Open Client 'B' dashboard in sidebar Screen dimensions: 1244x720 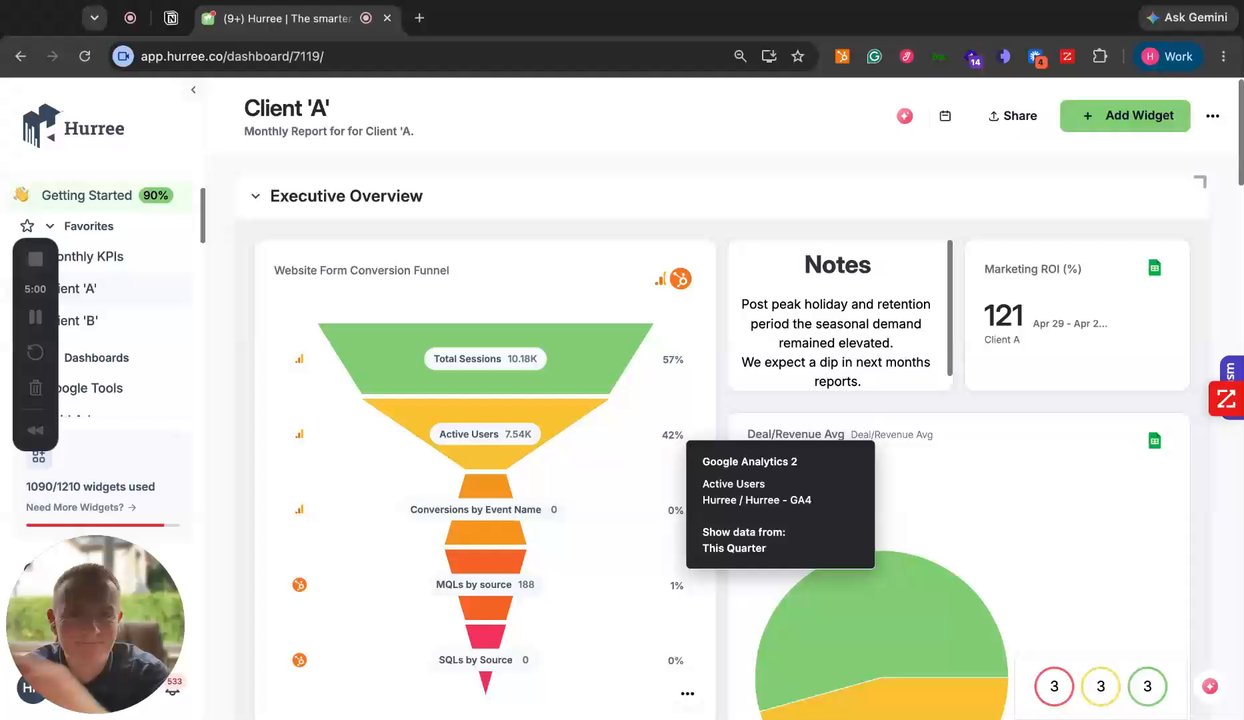click(78, 321)
